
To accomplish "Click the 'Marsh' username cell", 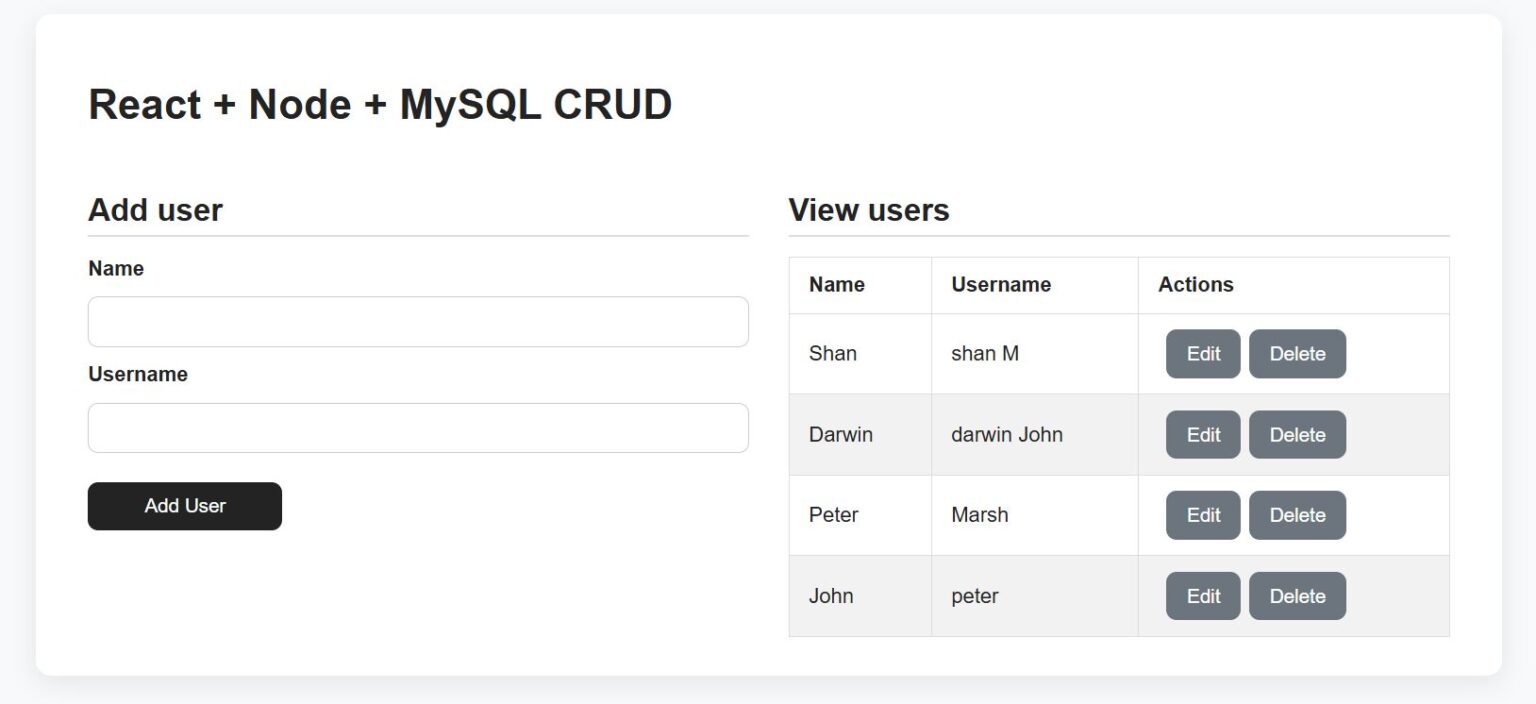I will tap(980, 515).
